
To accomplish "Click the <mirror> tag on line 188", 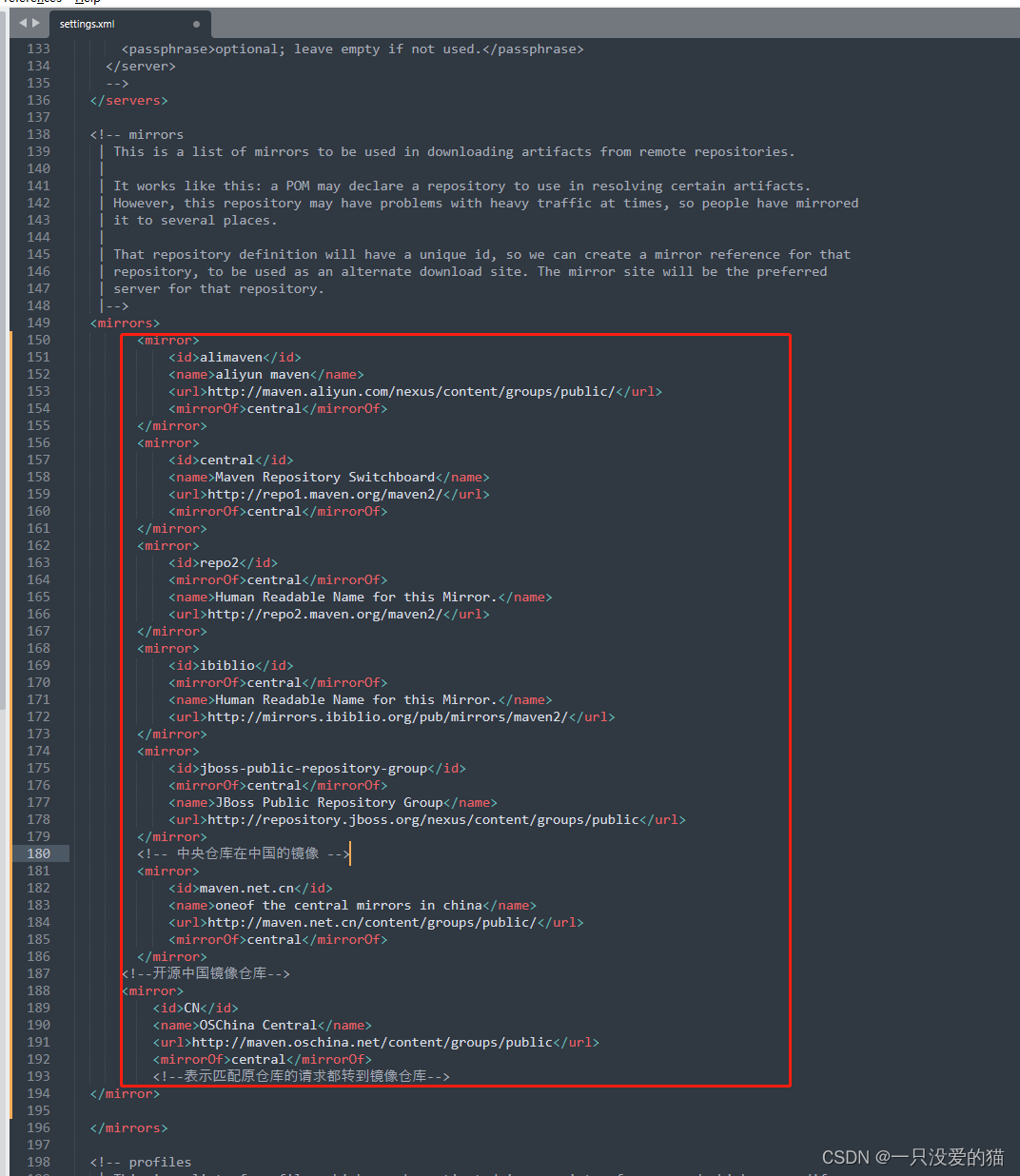I will 152,990.
